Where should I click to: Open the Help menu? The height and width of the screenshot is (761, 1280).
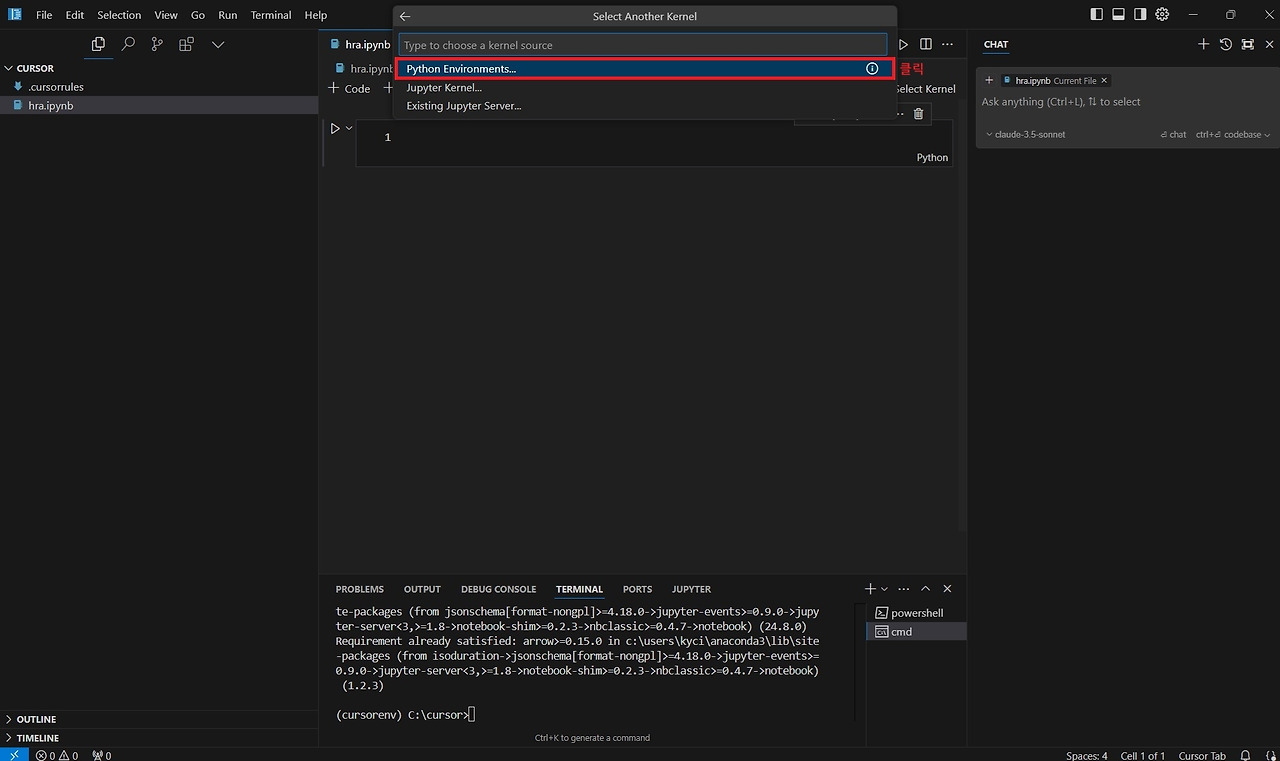316,15
